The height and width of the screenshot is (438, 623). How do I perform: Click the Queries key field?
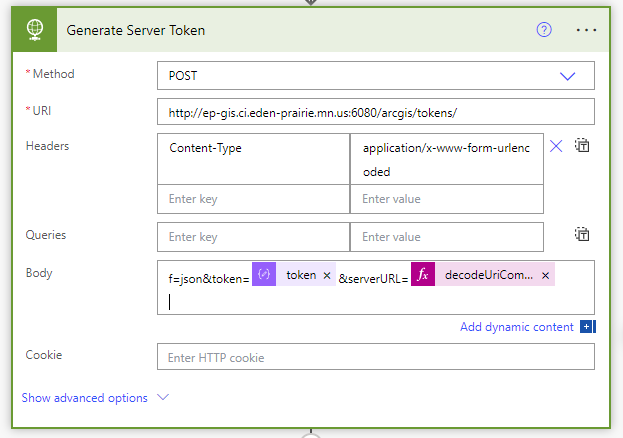click(253, 237)
